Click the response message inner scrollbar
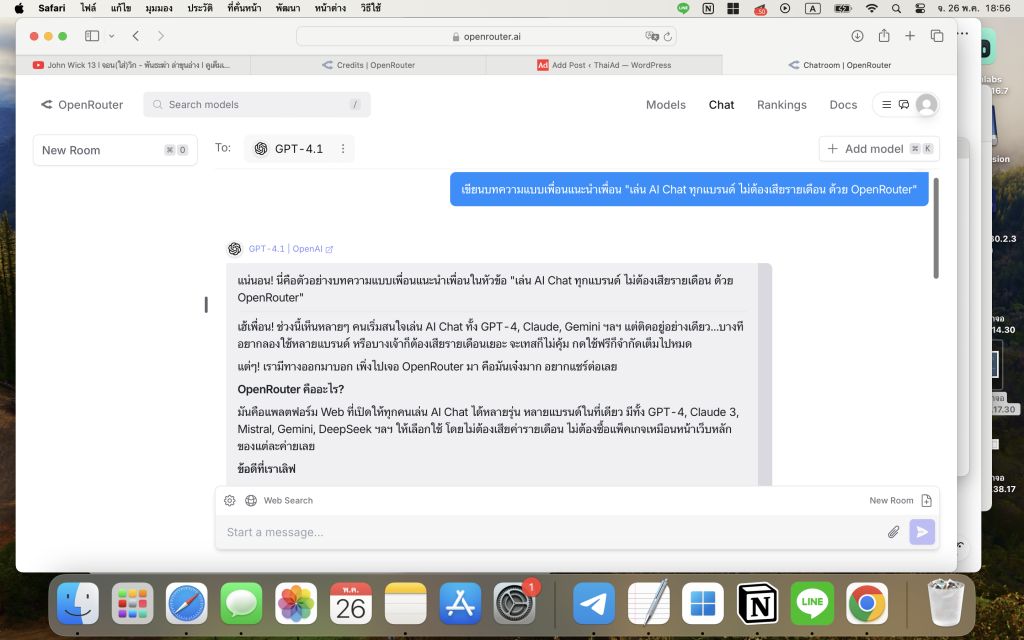Screen dimensions: 1024x640 click(x=765, y=374)
